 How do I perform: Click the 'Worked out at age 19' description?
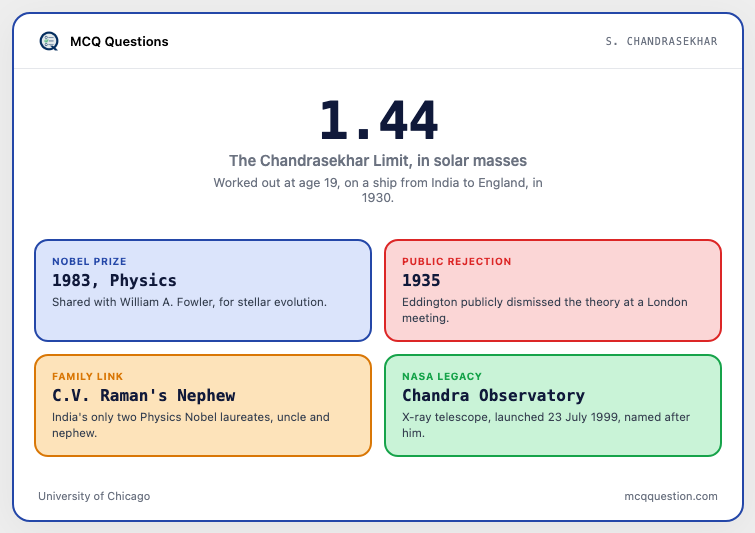(378, 190)
